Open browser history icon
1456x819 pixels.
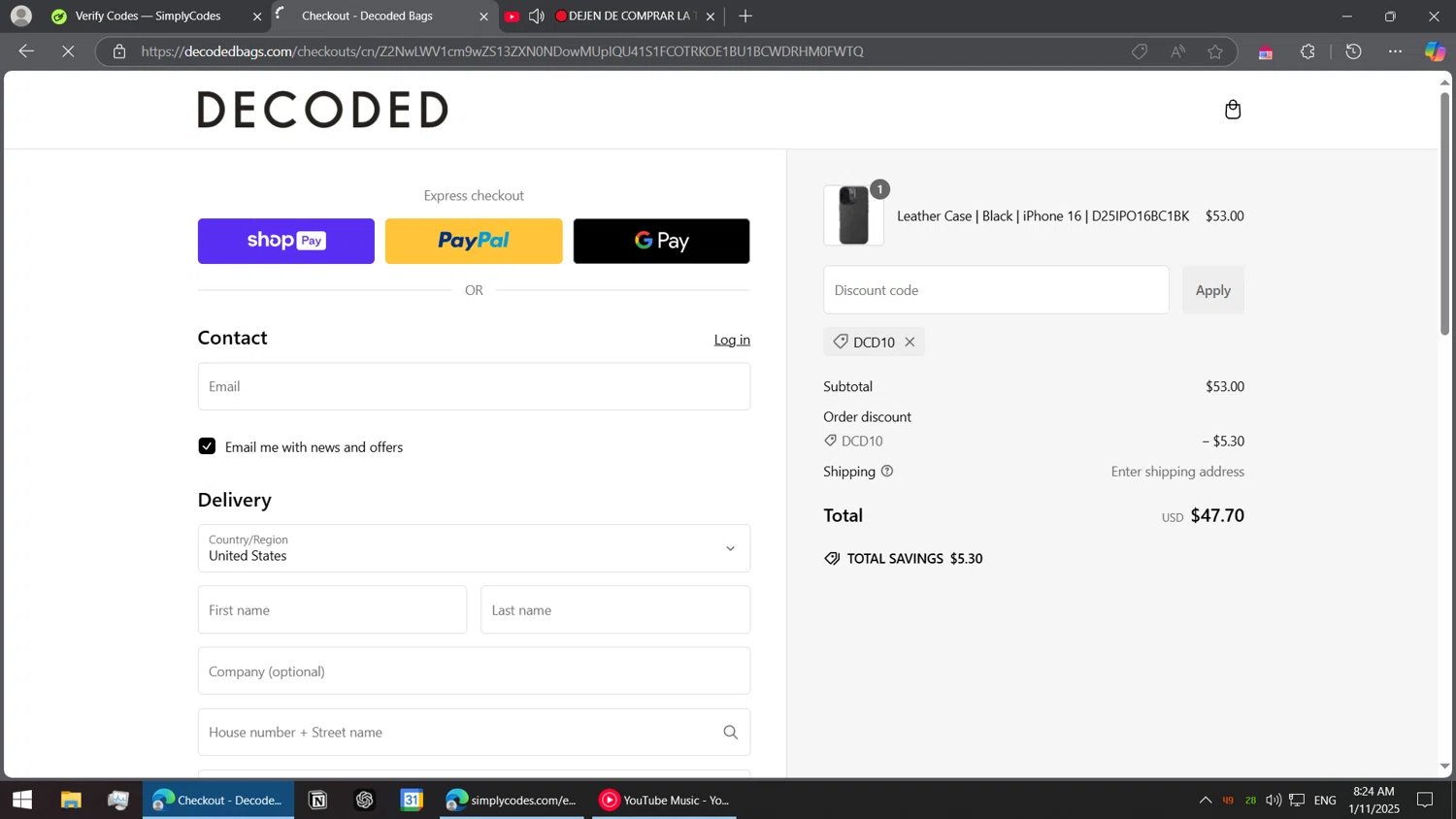tap(1353, 51)
